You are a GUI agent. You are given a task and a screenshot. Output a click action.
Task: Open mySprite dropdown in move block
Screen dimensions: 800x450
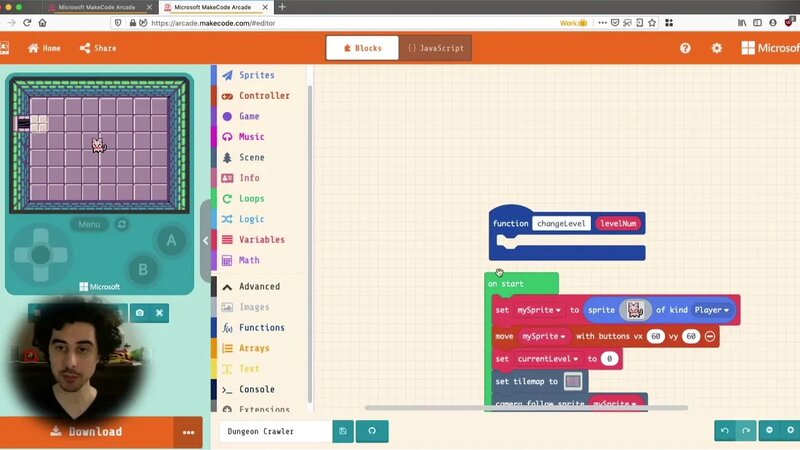point(543,336)
